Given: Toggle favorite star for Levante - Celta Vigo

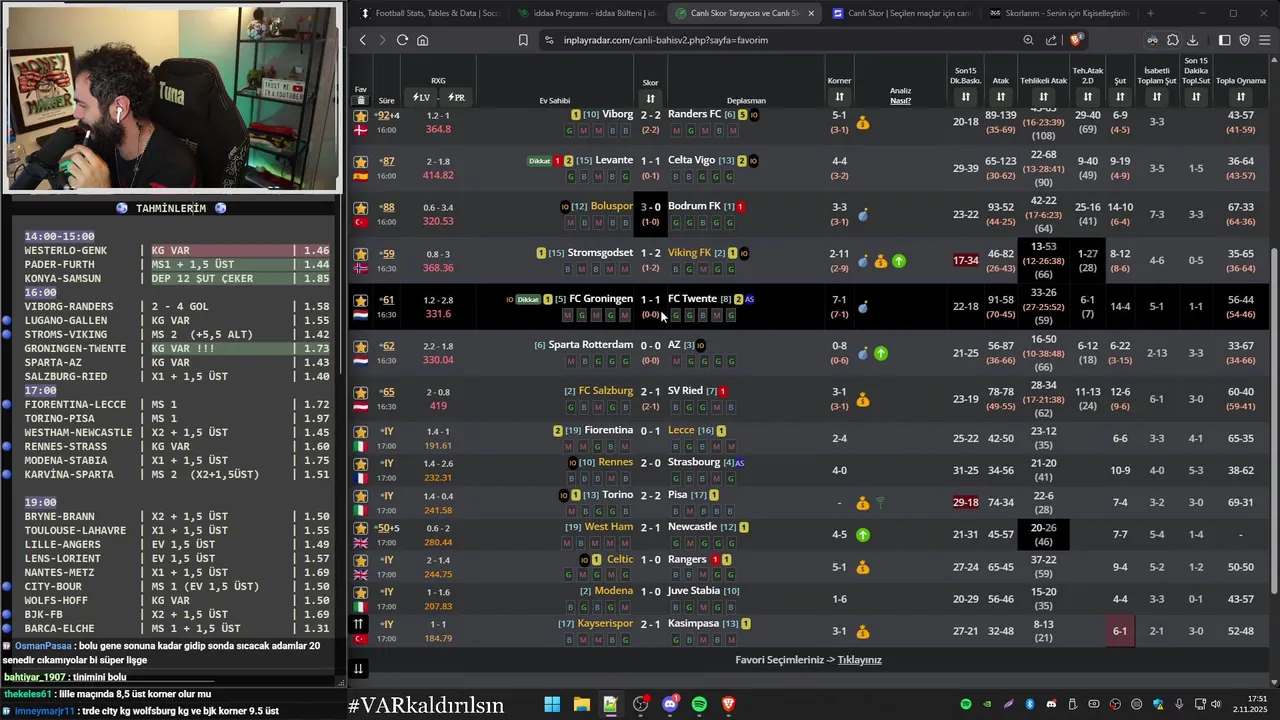Looking at the screenshot, I should tap(361, 161).
